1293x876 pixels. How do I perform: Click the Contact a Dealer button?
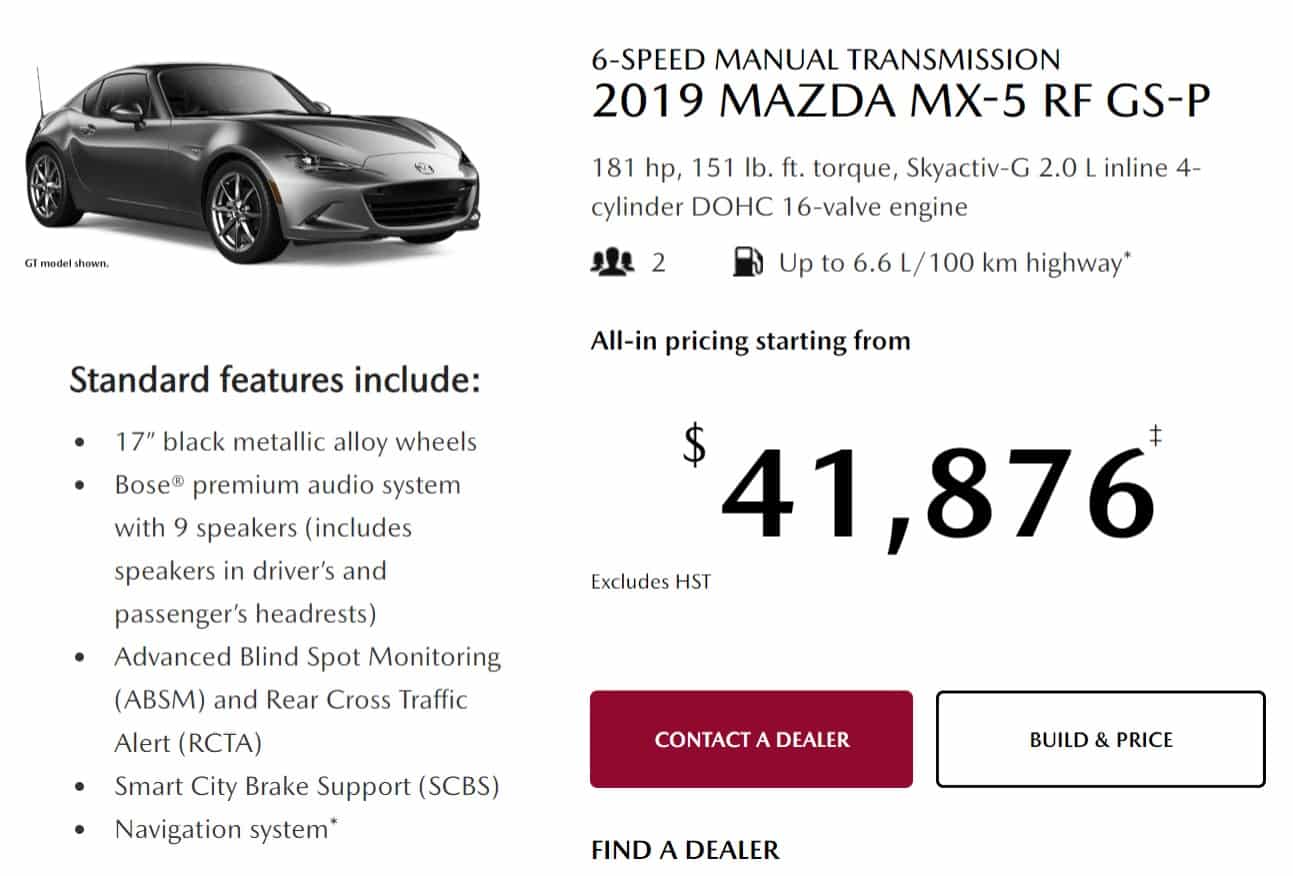pyautogui.click(x=751, y=739)
